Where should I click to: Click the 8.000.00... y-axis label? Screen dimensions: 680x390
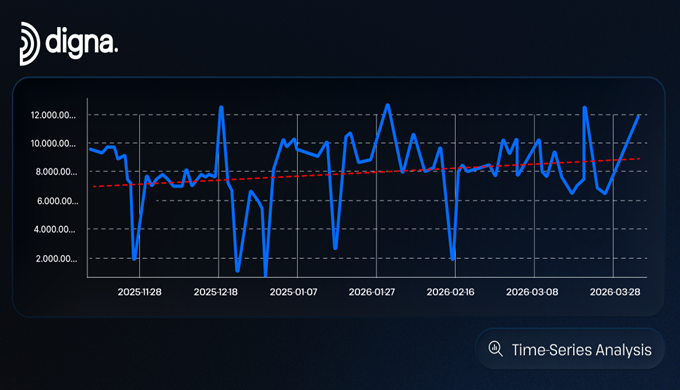point(56,172)
